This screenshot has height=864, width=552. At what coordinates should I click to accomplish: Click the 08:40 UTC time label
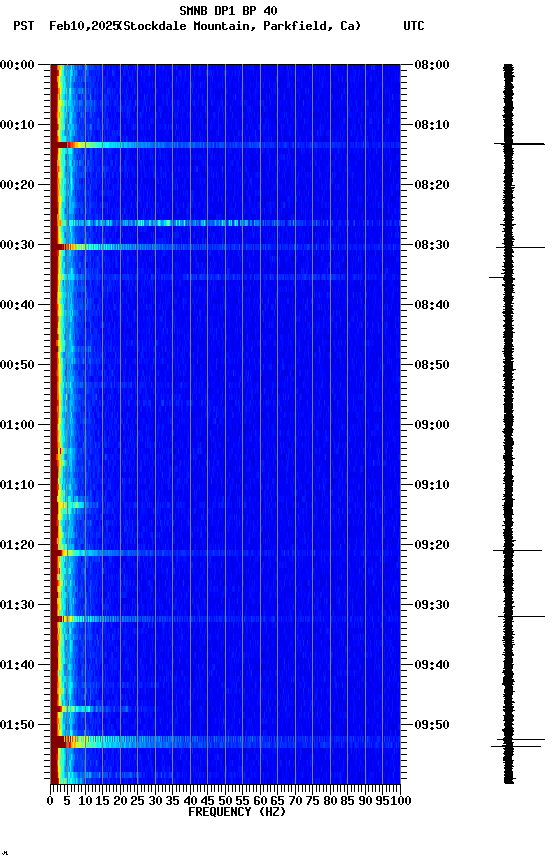tap(432, 305)
